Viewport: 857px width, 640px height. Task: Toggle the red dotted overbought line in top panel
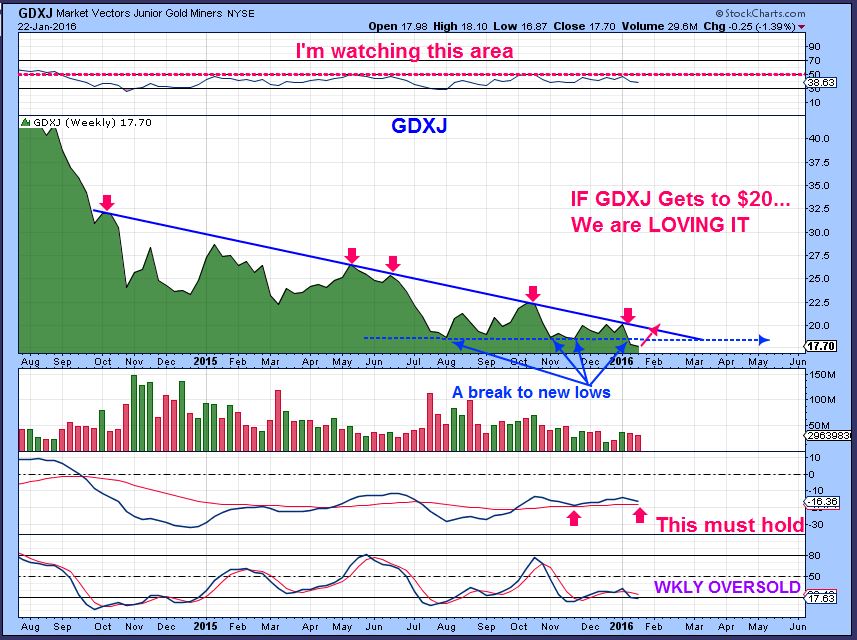tap(400, 77)
